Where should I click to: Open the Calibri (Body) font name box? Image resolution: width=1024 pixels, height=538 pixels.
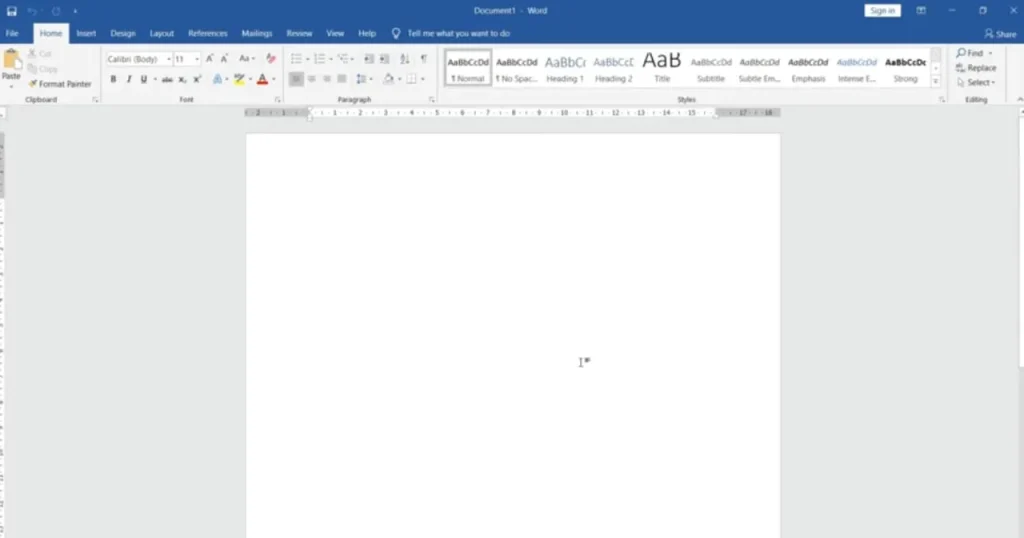pos(138,59)
